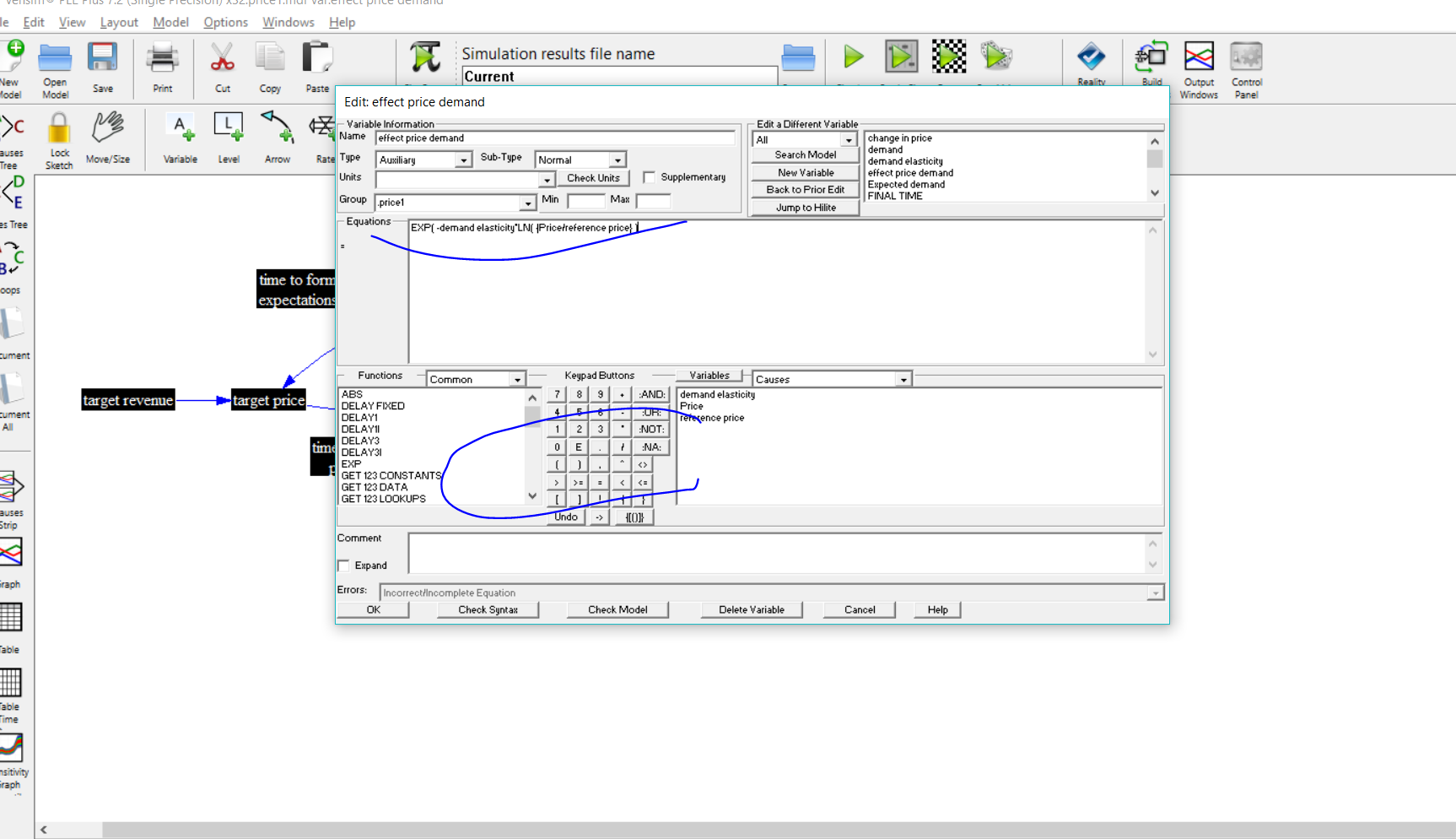Open the Model menu
This screenshot has width=1456, height=839.
[x=170, y=22]
